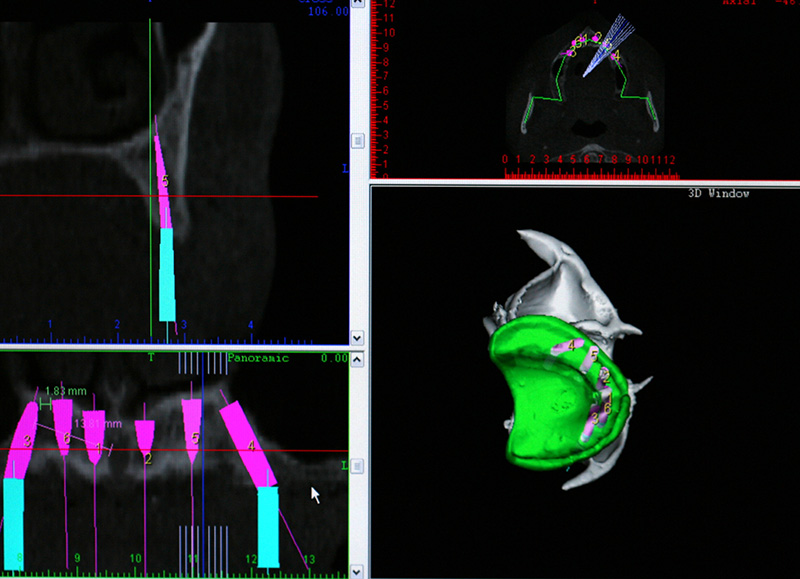Click the 3D Window title label
The height and width of the screenshot is (579, 800).
[722, 193]
